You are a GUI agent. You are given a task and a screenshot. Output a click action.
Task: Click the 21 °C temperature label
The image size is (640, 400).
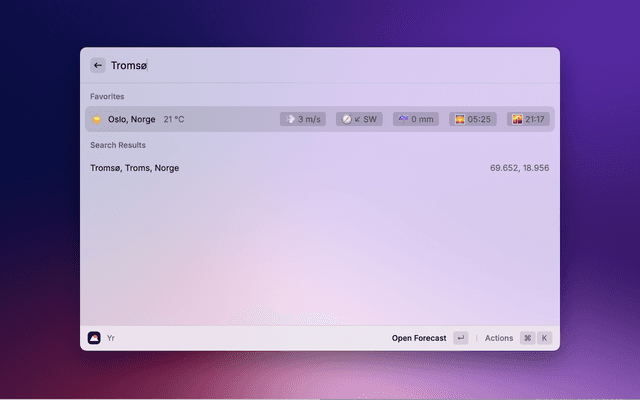pyautogui.click(x=174, y=119)
